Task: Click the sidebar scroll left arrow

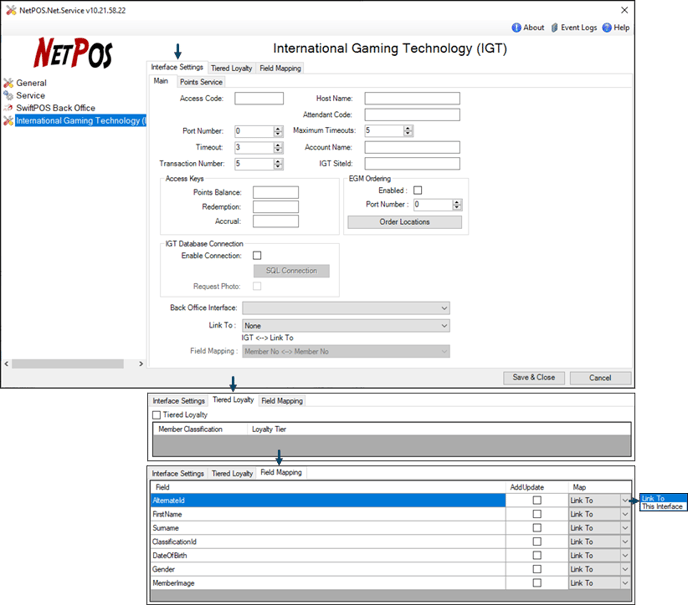Action: 6,364
